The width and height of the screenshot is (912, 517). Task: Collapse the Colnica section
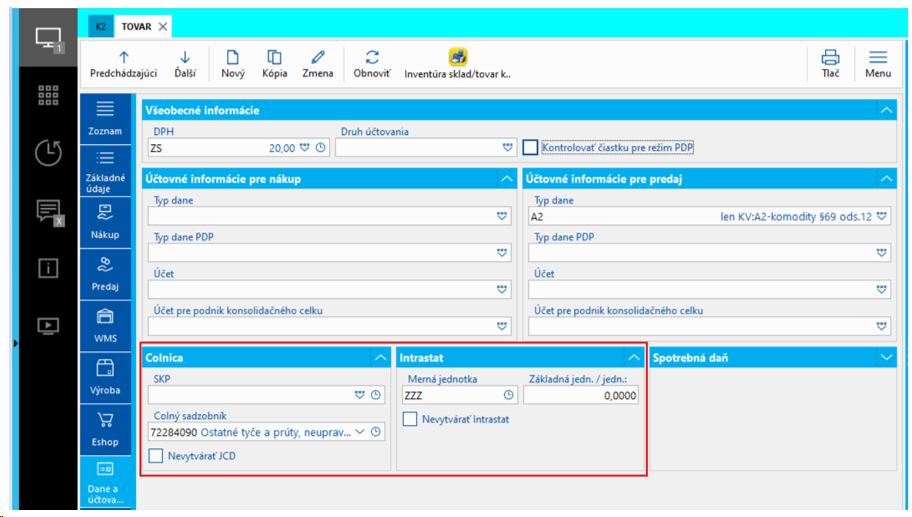tap(380, 358)
